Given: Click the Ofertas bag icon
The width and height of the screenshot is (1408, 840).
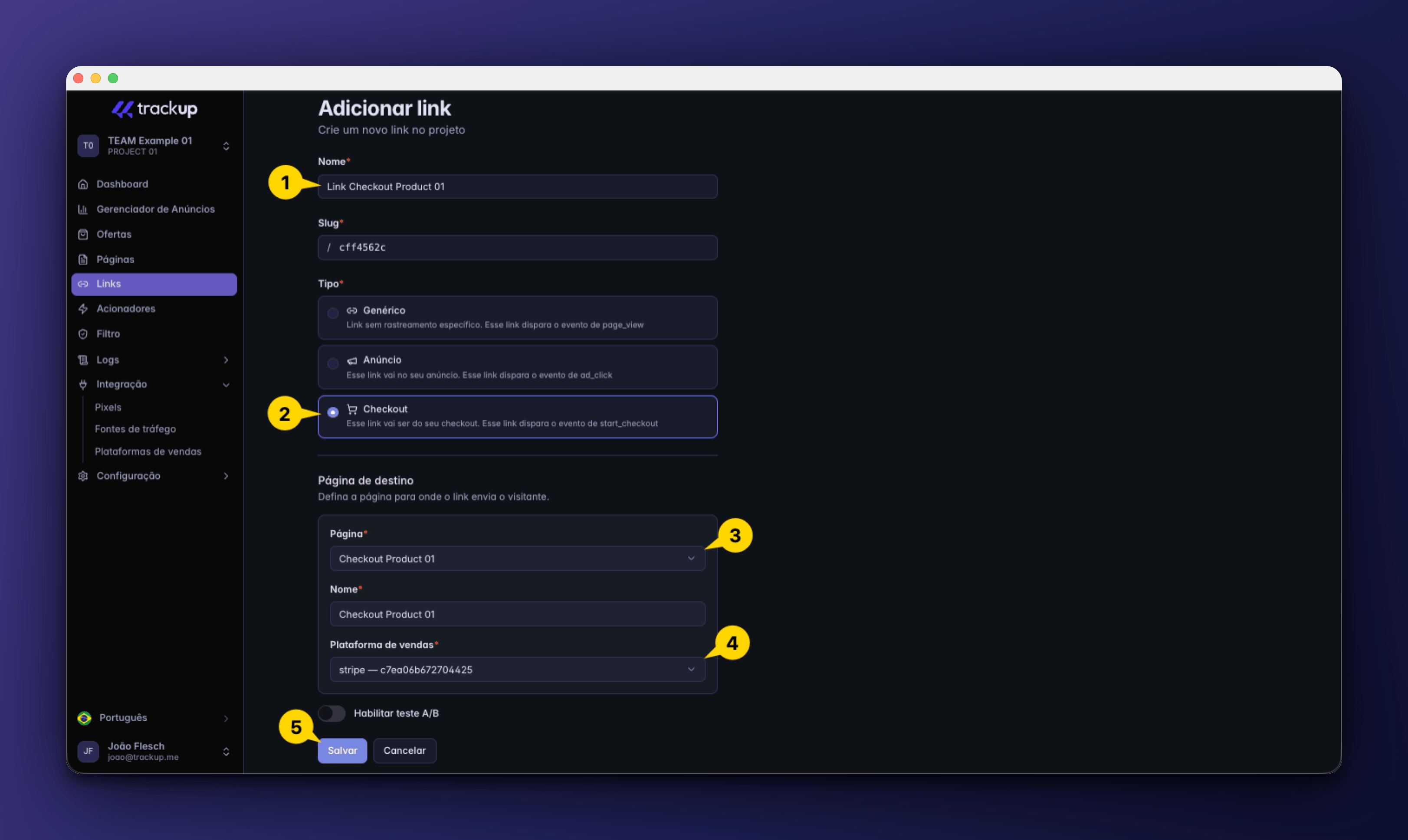Looking at the screenshot, I should click(x=83, y=234).
